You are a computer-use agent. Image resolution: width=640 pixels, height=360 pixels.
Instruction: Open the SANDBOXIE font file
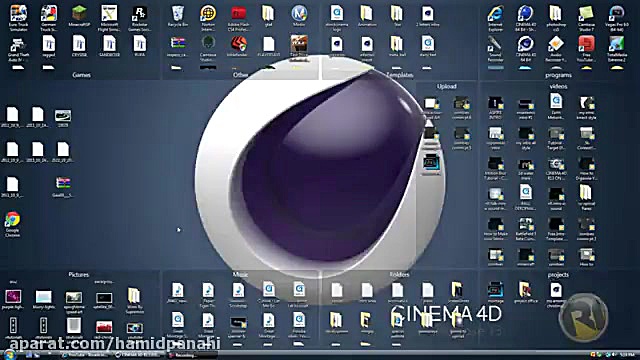pyautogui.click(x=109, y=46)
